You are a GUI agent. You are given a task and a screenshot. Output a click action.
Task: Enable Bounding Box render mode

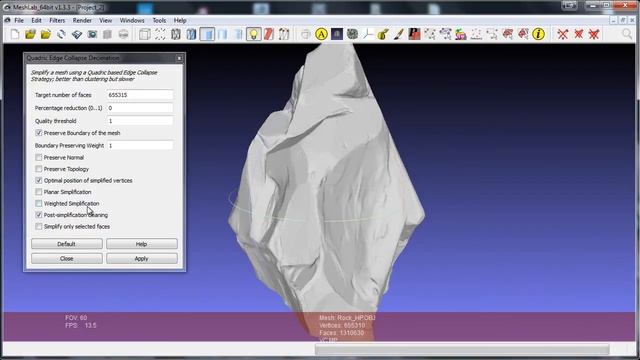click(x=144, y=34)
